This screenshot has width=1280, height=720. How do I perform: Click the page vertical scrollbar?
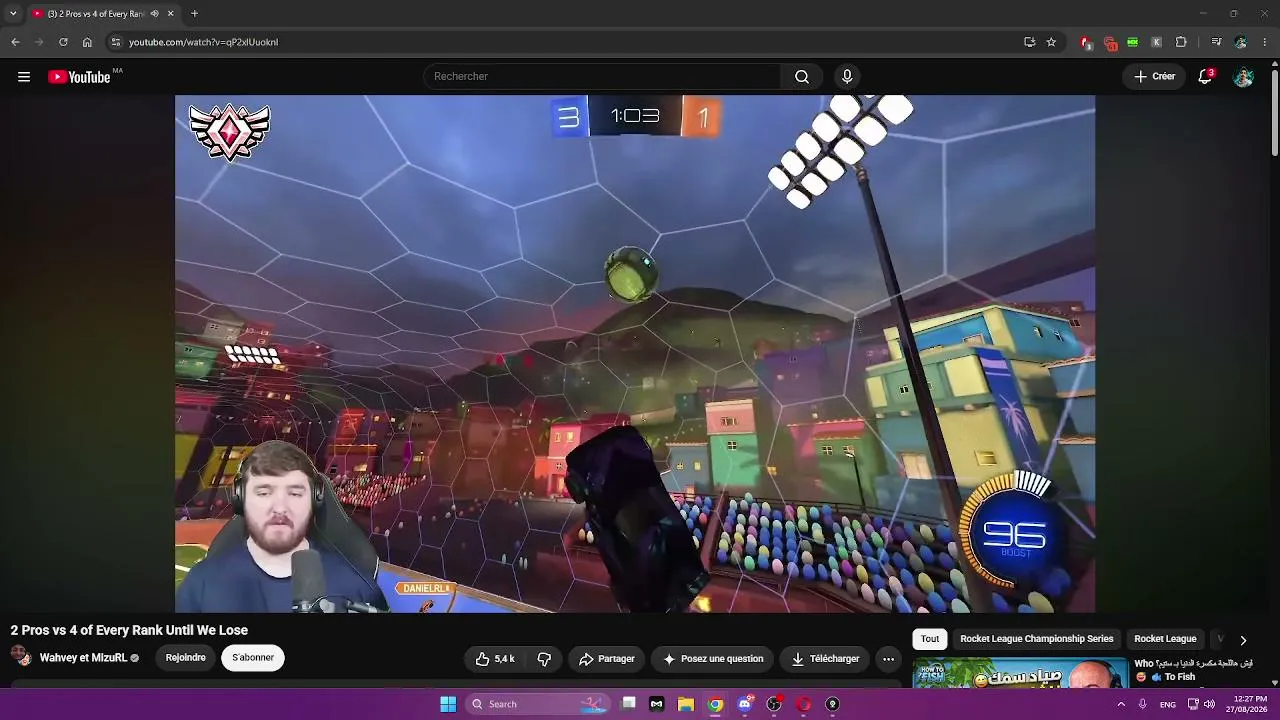click(x=1275, y=110)
